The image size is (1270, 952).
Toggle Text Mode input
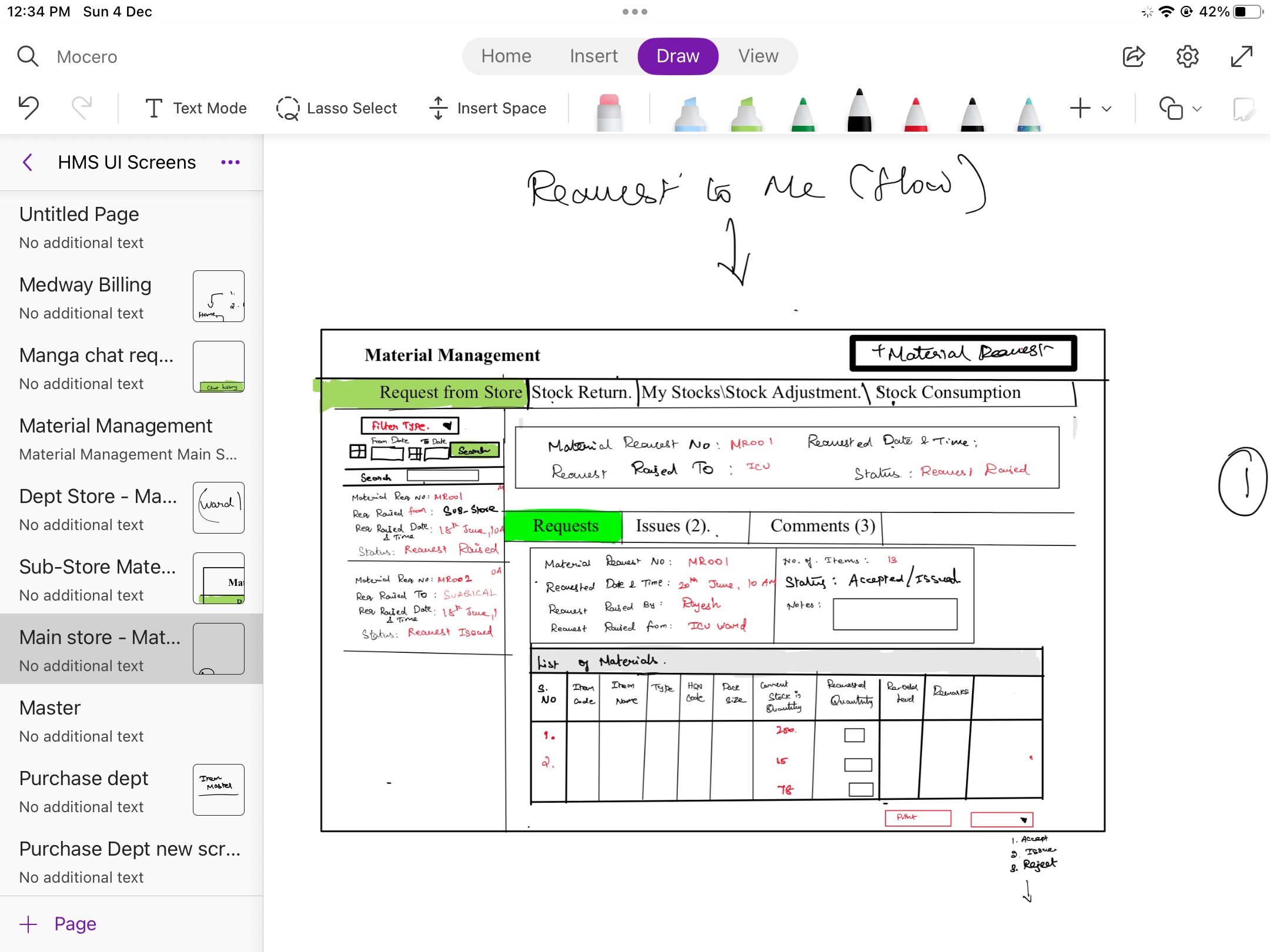(x=196, y=108)
